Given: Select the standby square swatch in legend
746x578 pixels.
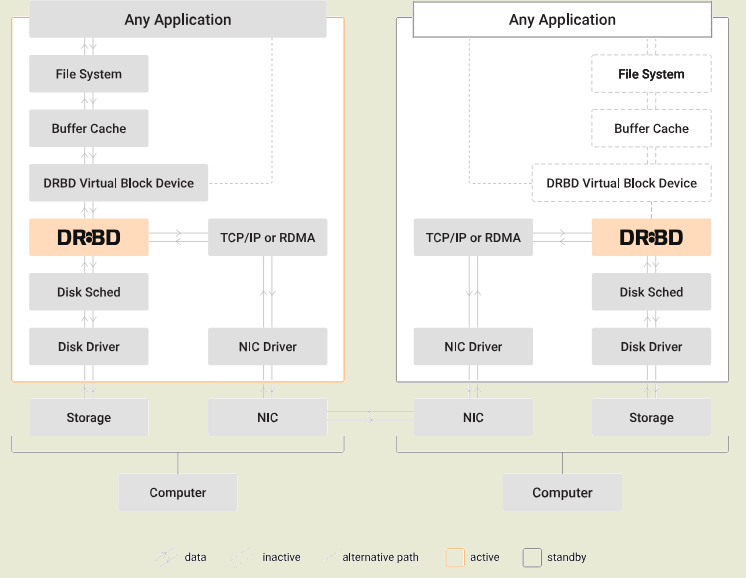Looking at the screenshot, I should pos(532,557).
